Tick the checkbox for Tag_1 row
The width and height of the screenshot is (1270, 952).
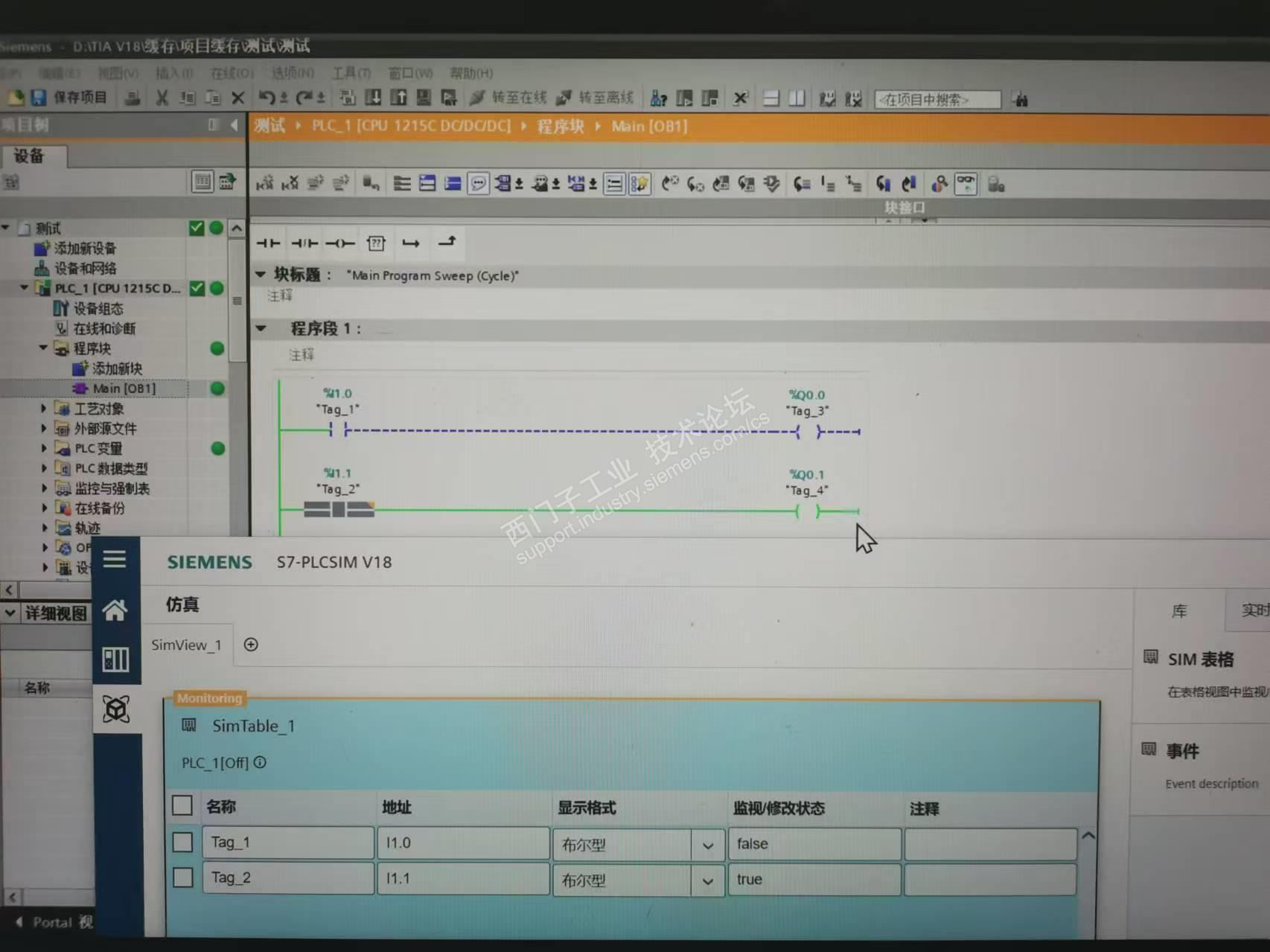182,843
